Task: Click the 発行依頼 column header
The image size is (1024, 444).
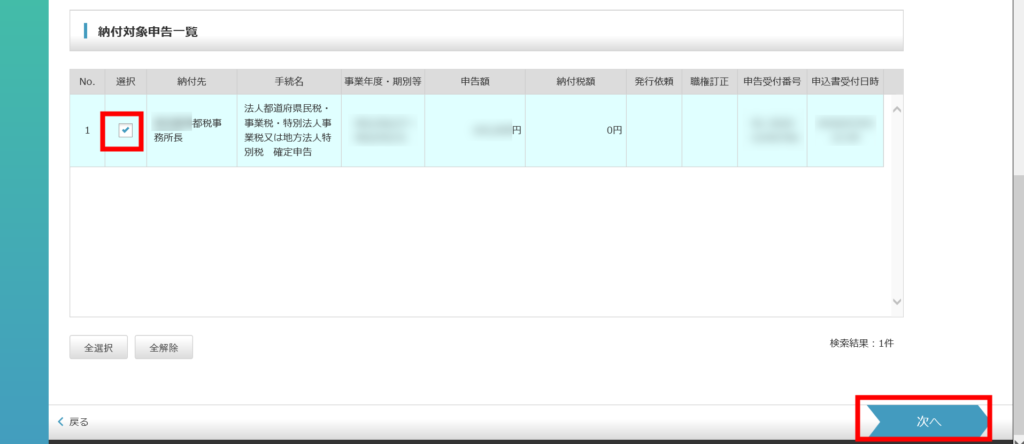Action: click(654, 81)
